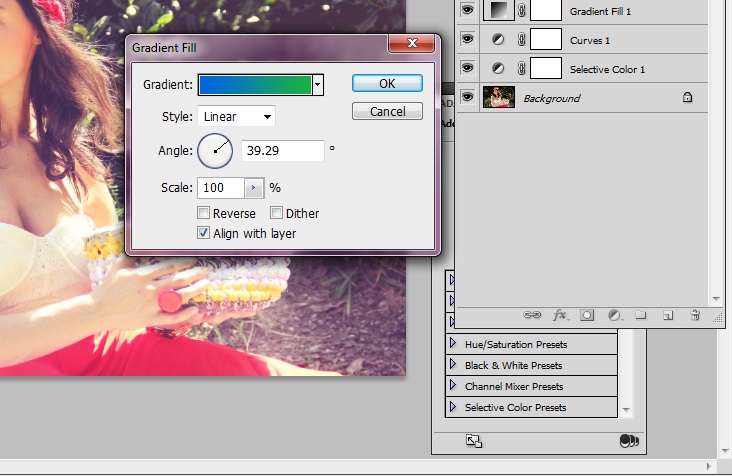
Task: Click the blue-green gradient preview swatch
Action: (255, 85)
